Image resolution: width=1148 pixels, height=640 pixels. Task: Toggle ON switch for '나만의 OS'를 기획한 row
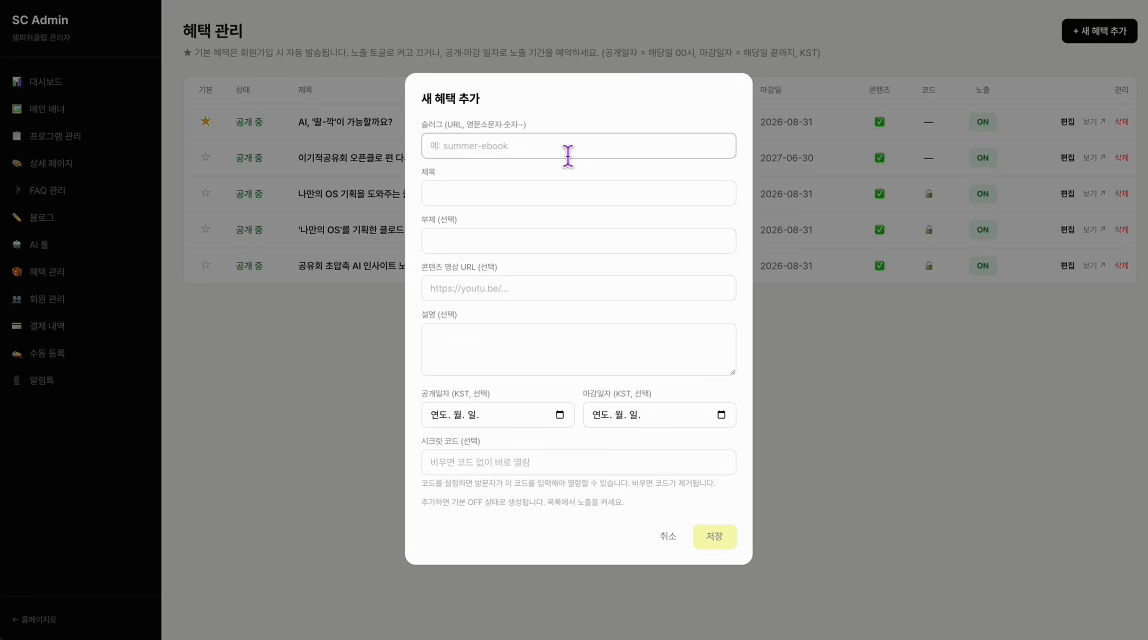(983, 230)
